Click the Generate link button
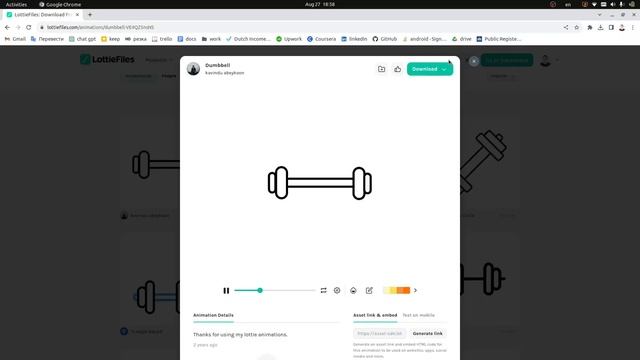Screen dimensions: 640x360 click(x=427, y=333)
